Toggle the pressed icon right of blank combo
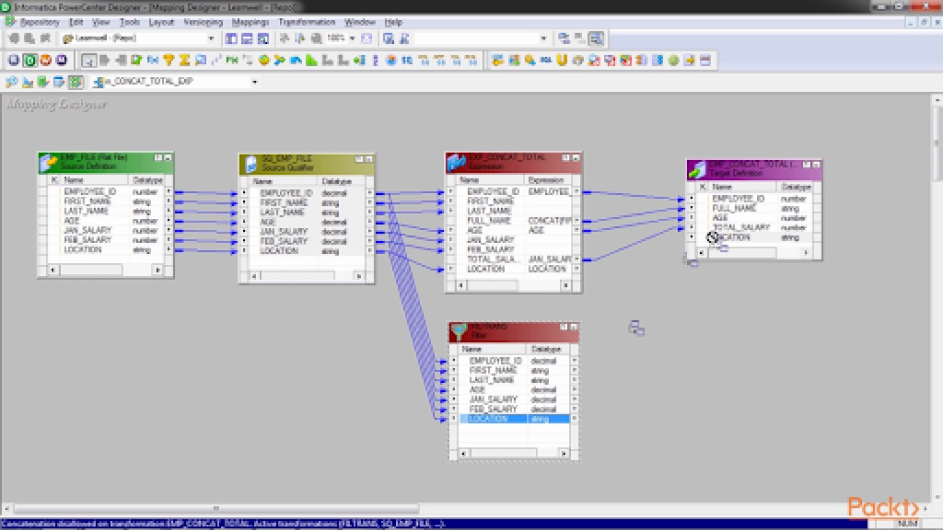This screenshot has height=530, width=943. tap(596, 39)
